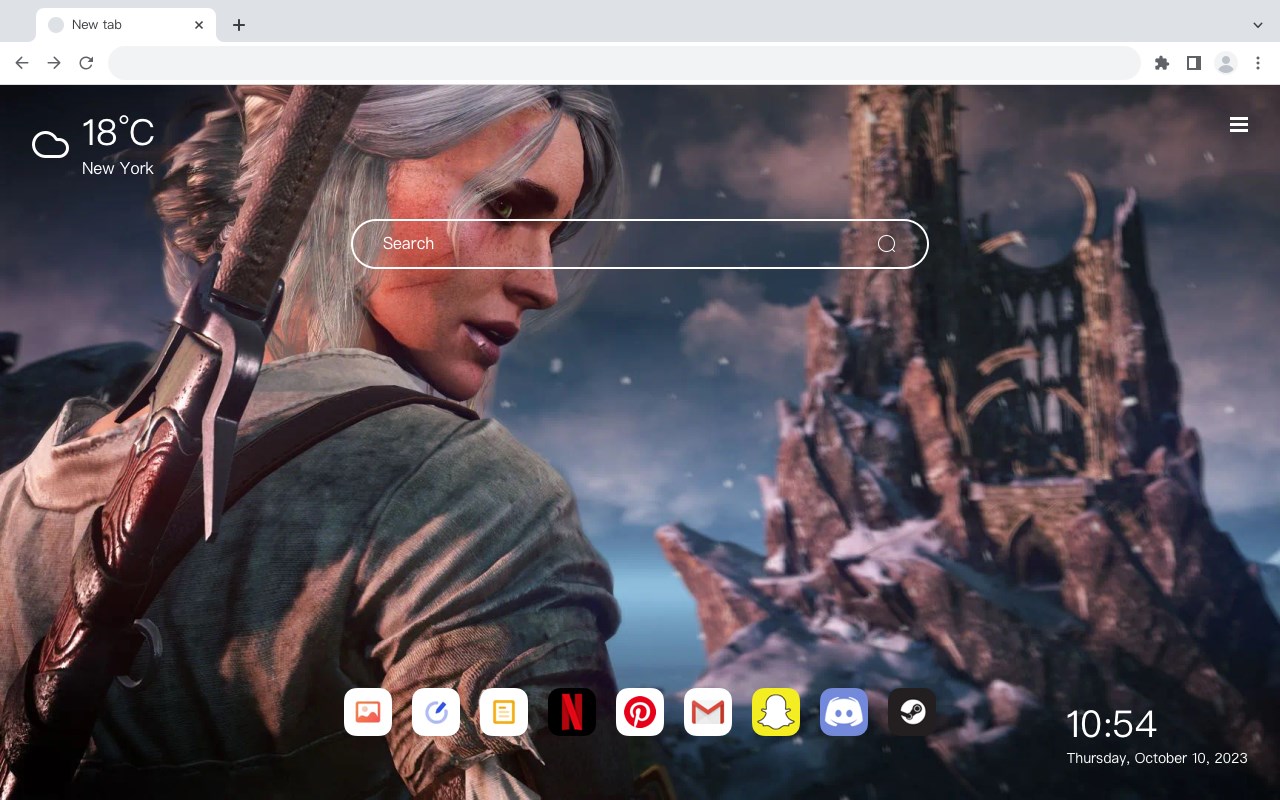Open a new tab with plus button
1280x800 pixels.
238,25
